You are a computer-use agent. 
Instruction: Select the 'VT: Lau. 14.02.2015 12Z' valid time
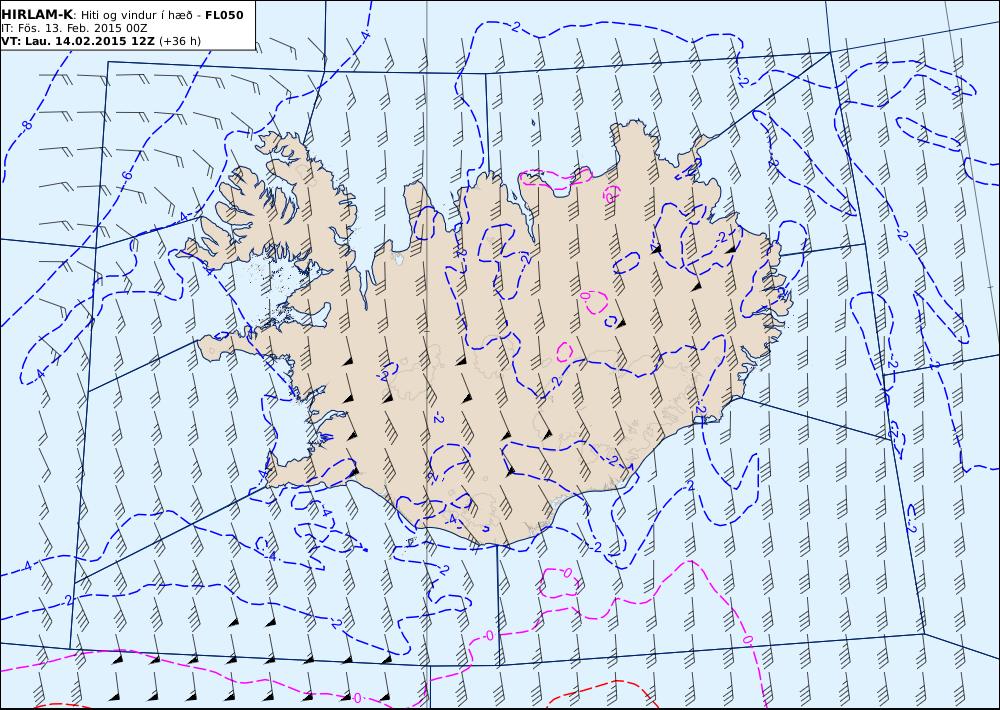point(78,41)
